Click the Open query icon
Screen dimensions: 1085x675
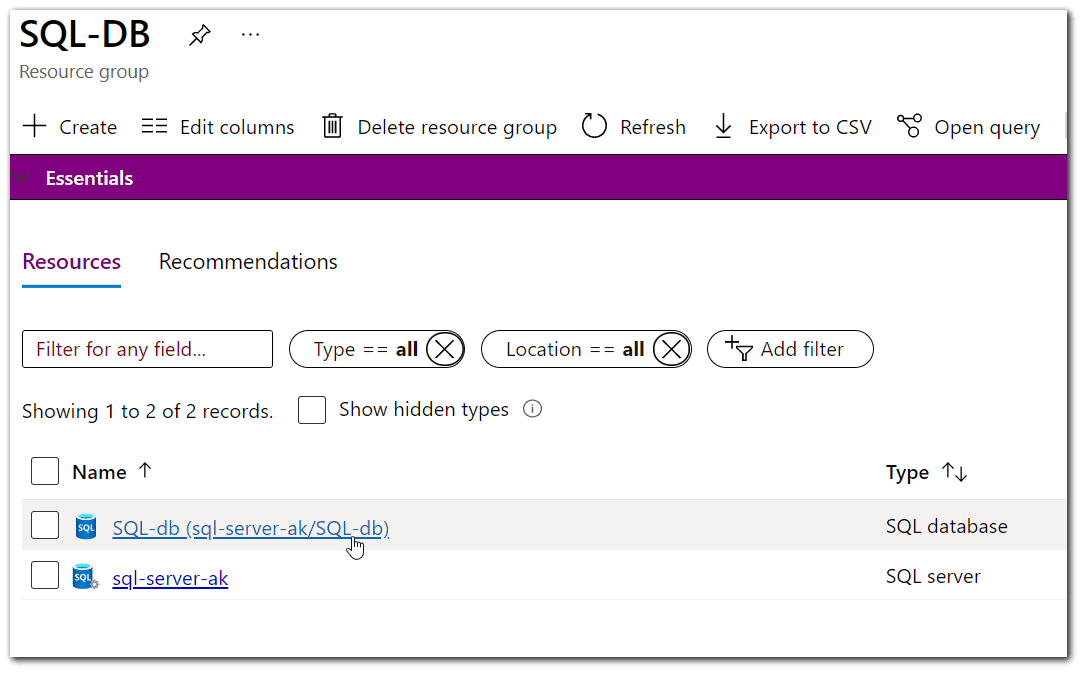click(909, 126)
